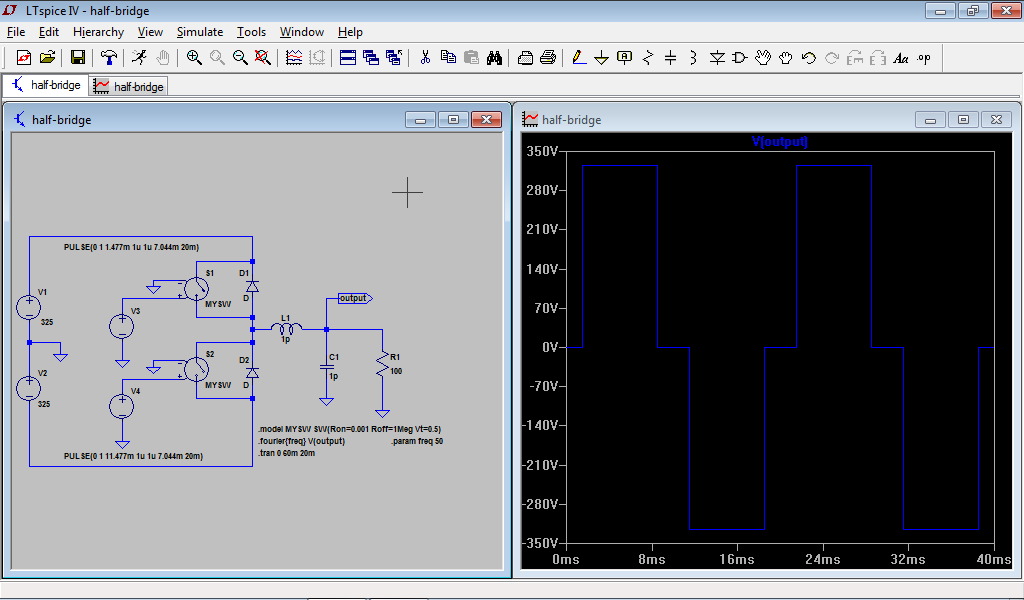Select capacitor C1 symbol in schematic
The width and height of the screenshot is (1024, 600).
[x=327, y=368]
